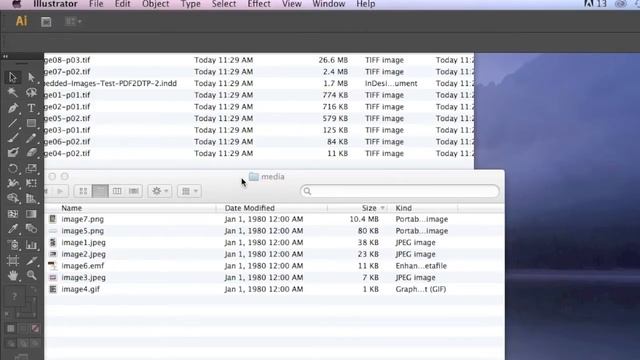Screen dimensions: 640x360
Task: Open the Help menu
Action: [366, 4]
